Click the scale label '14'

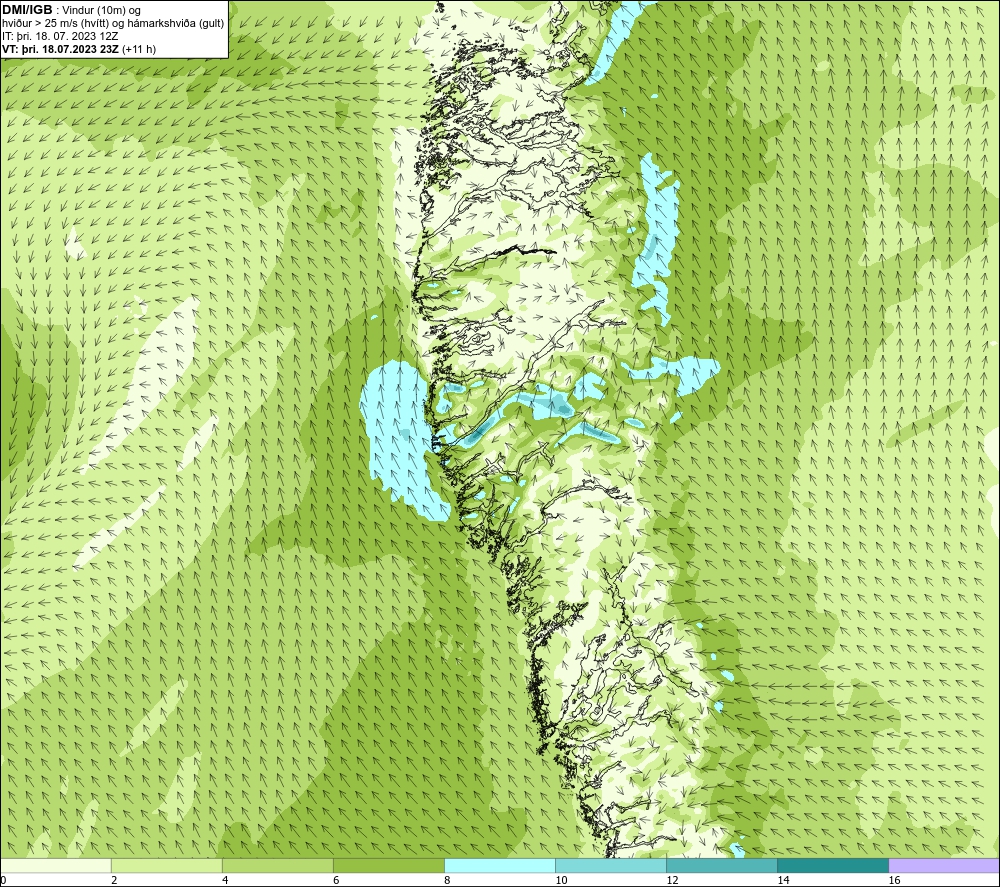point(783,881)
